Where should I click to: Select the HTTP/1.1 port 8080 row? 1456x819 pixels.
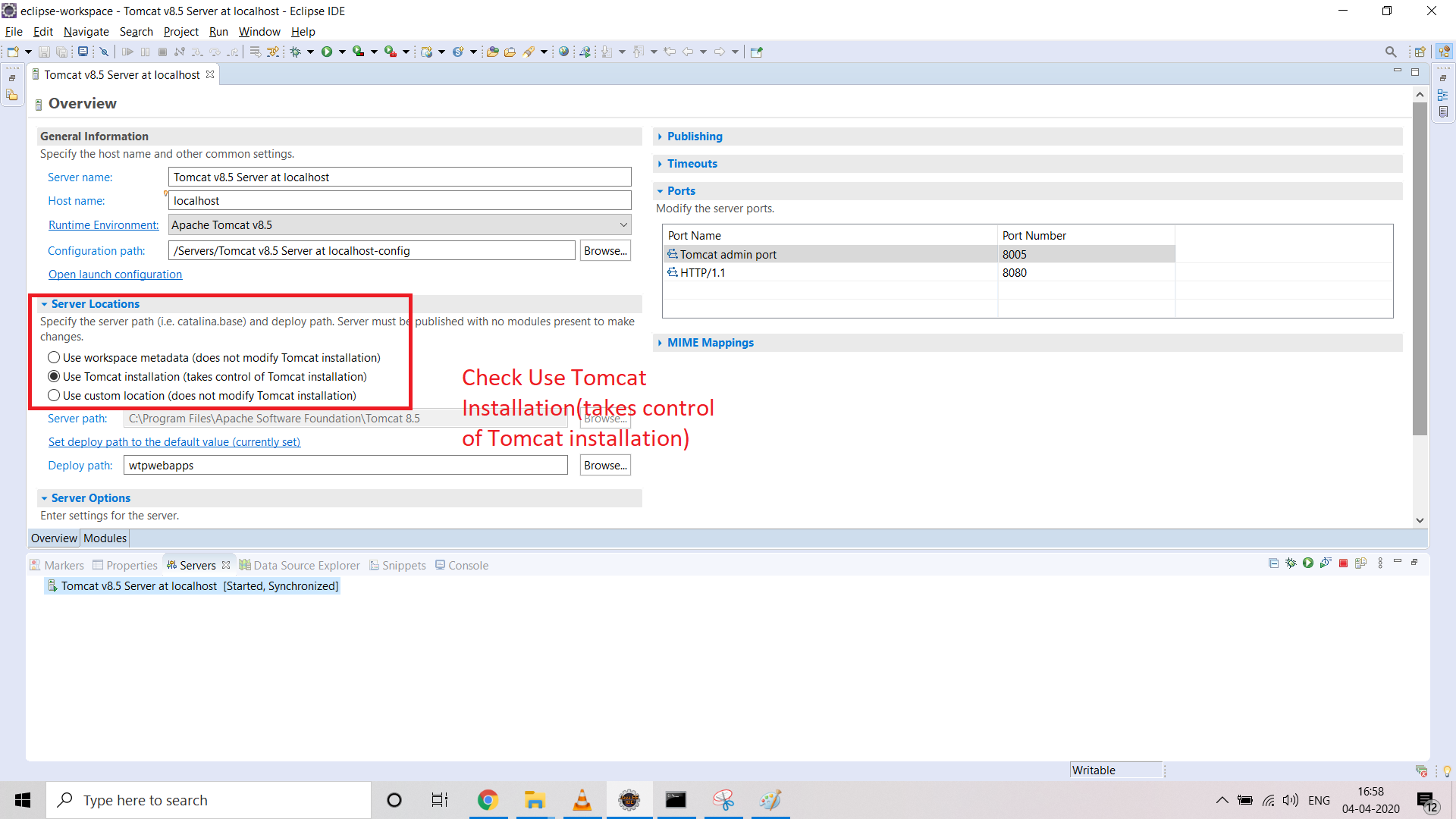[x=919, y=272]
